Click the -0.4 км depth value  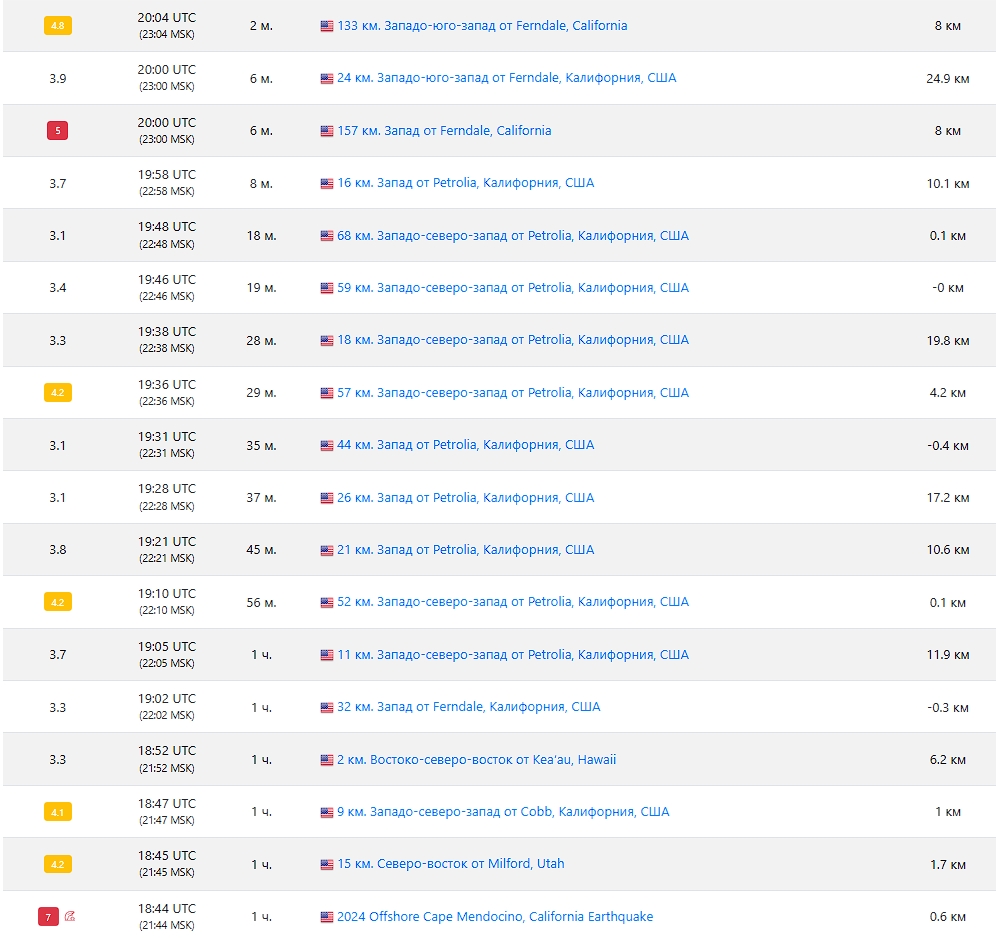click(x=948, y=445)
